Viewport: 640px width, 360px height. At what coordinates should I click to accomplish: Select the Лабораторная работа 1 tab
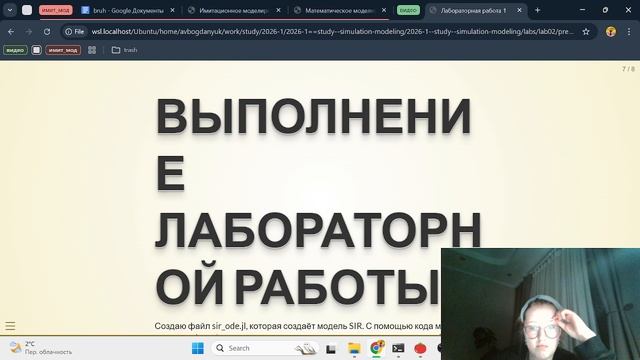pos(473,11)
